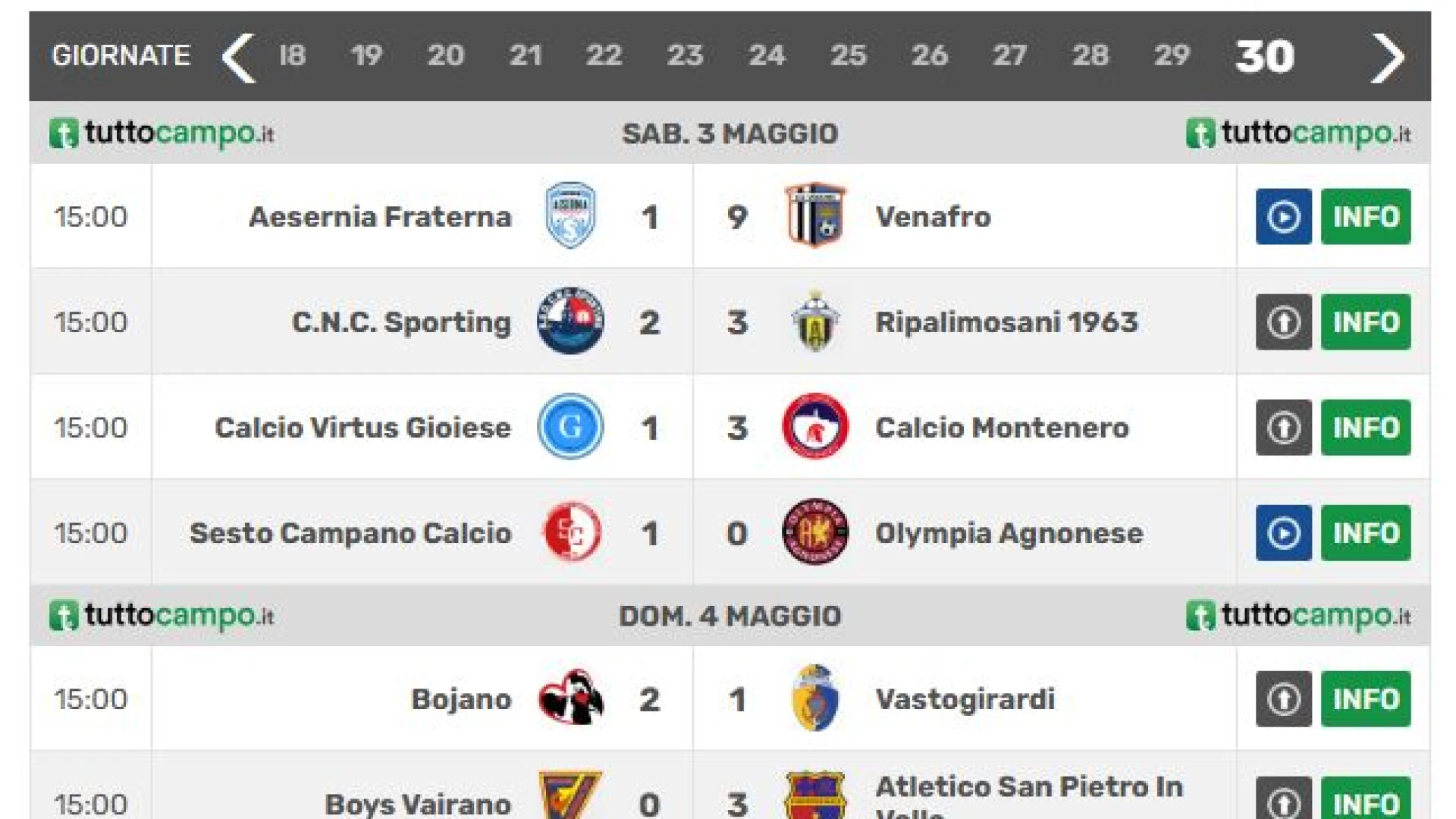Open Ripalimosani 1963 team crest
Viewport: 1456px width, 819px height.
[x=815, y=322]
